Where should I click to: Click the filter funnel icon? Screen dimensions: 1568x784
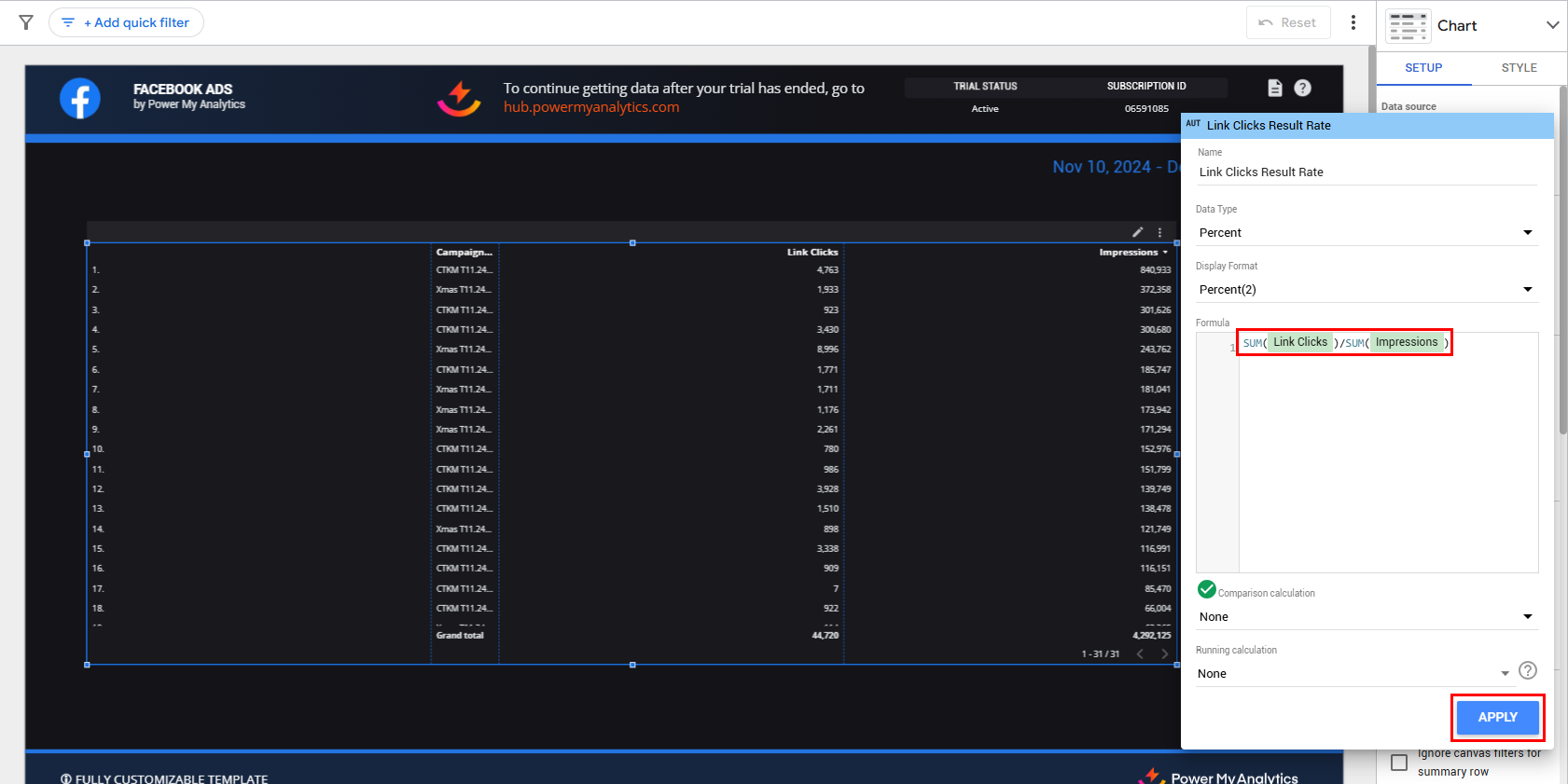tap(26, 22)
